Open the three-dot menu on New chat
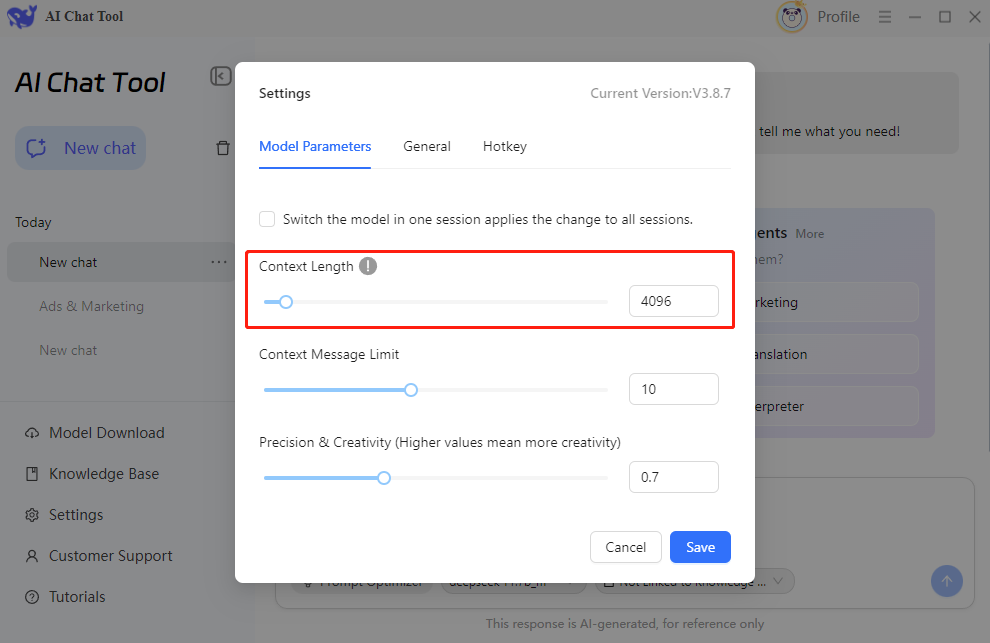Screen dimensions: 990x643 [219, 261]
